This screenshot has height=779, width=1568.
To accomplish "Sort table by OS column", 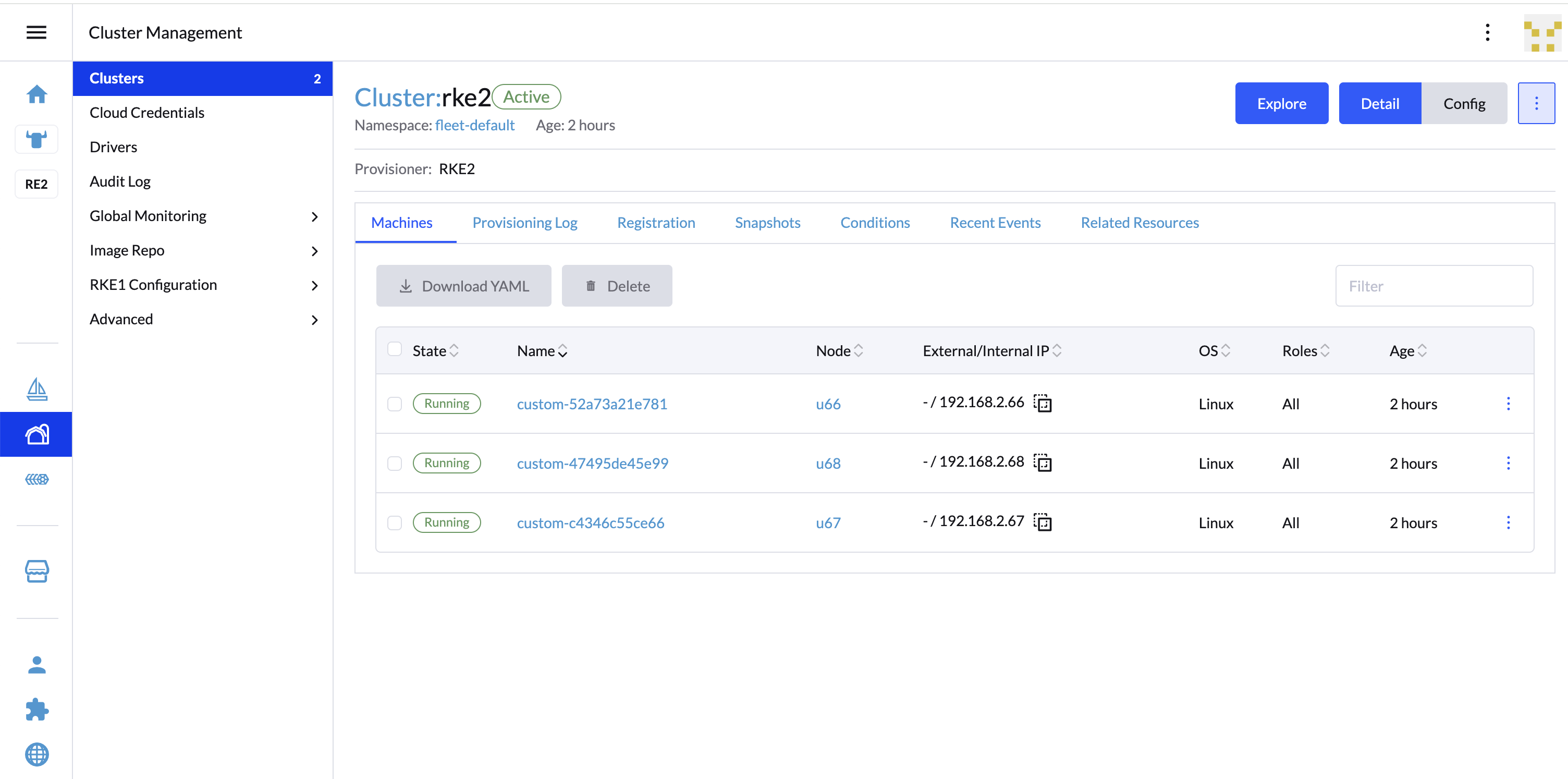I will 1215,351.
